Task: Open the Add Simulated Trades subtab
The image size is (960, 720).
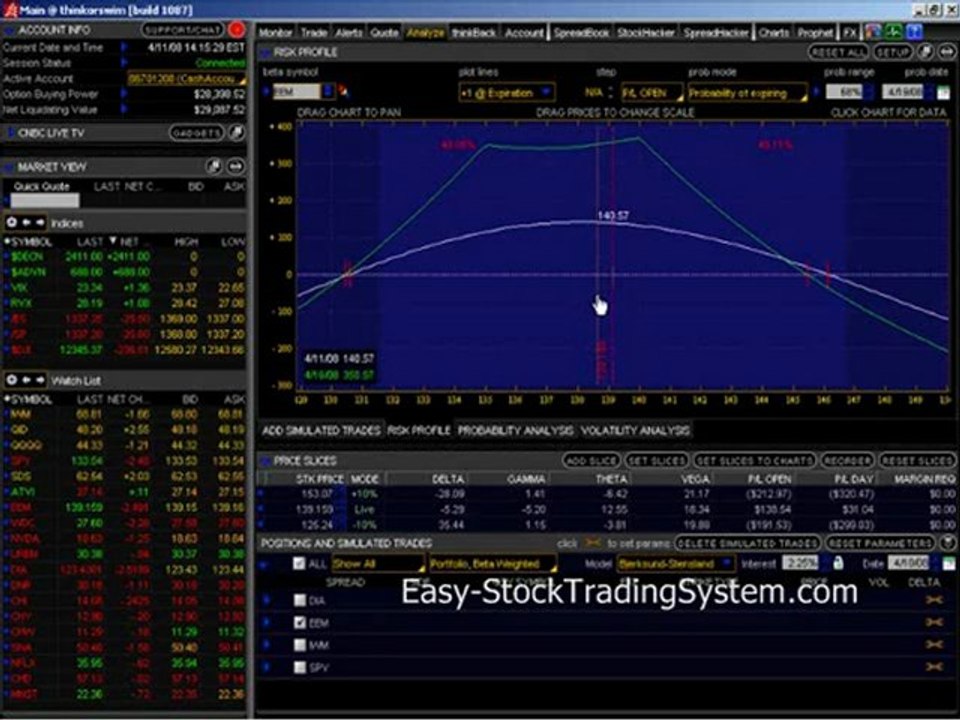Action: 321,430
